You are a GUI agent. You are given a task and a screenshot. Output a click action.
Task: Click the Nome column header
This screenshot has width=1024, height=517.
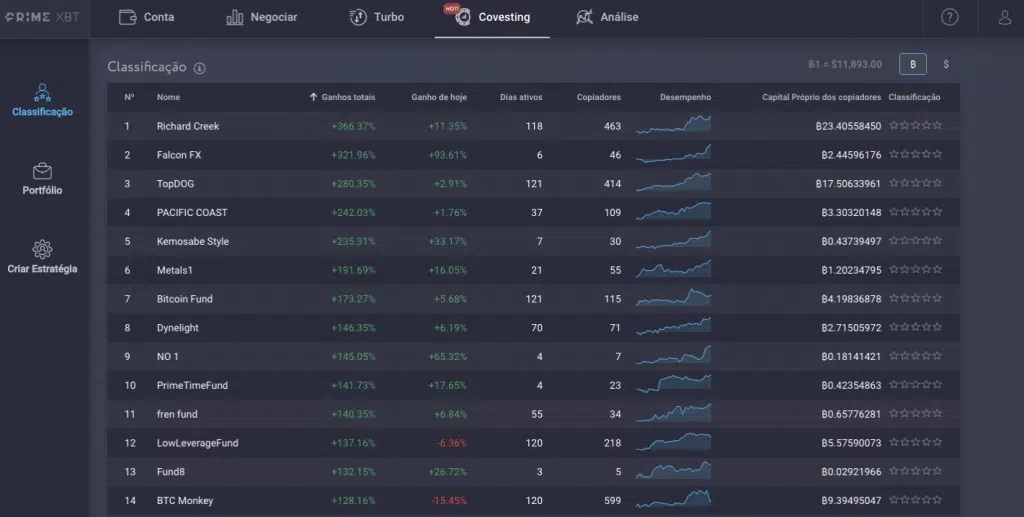point(168,97)
